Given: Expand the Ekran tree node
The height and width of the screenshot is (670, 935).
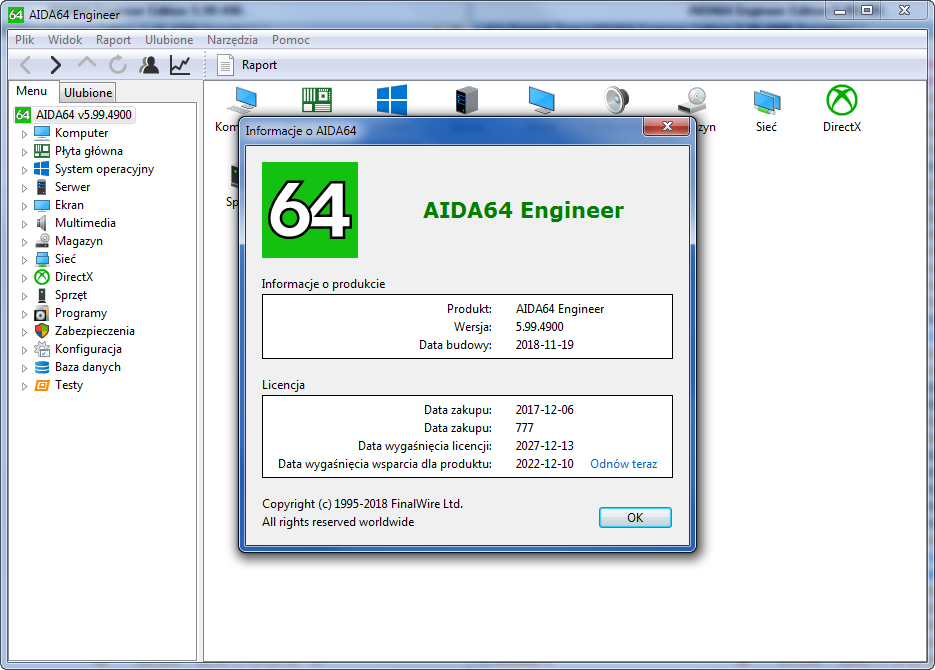Looking at the screenshot, I should pos(24,206).
